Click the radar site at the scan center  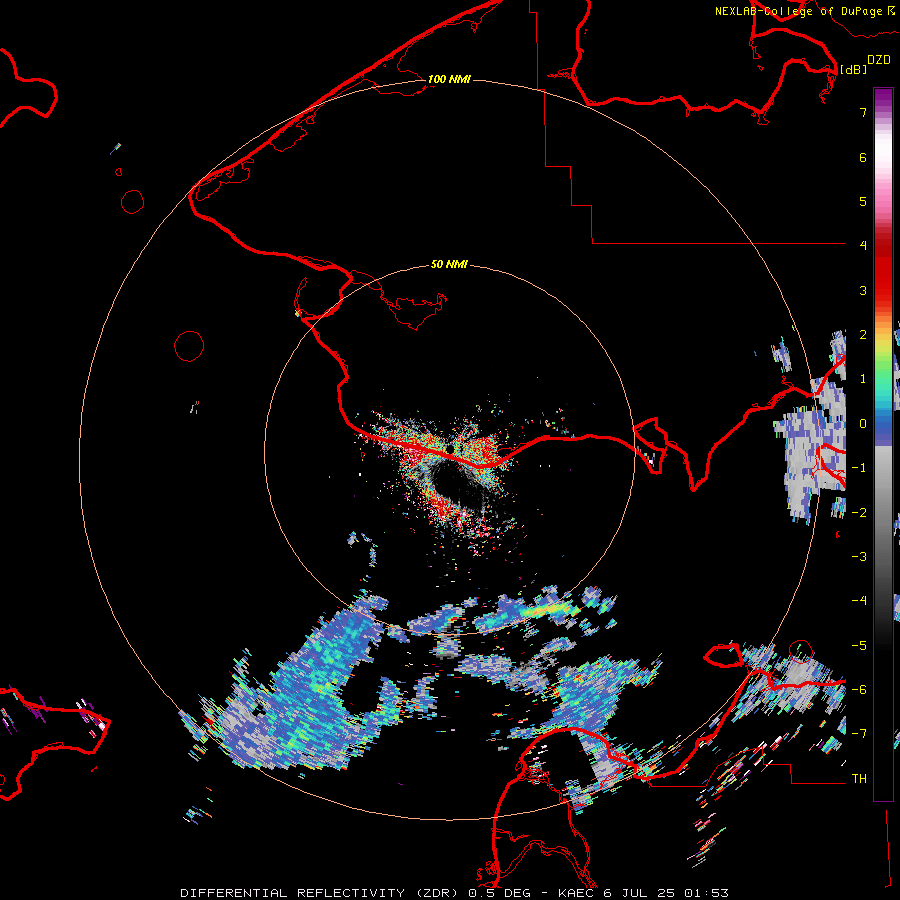[x=449, y=449]
